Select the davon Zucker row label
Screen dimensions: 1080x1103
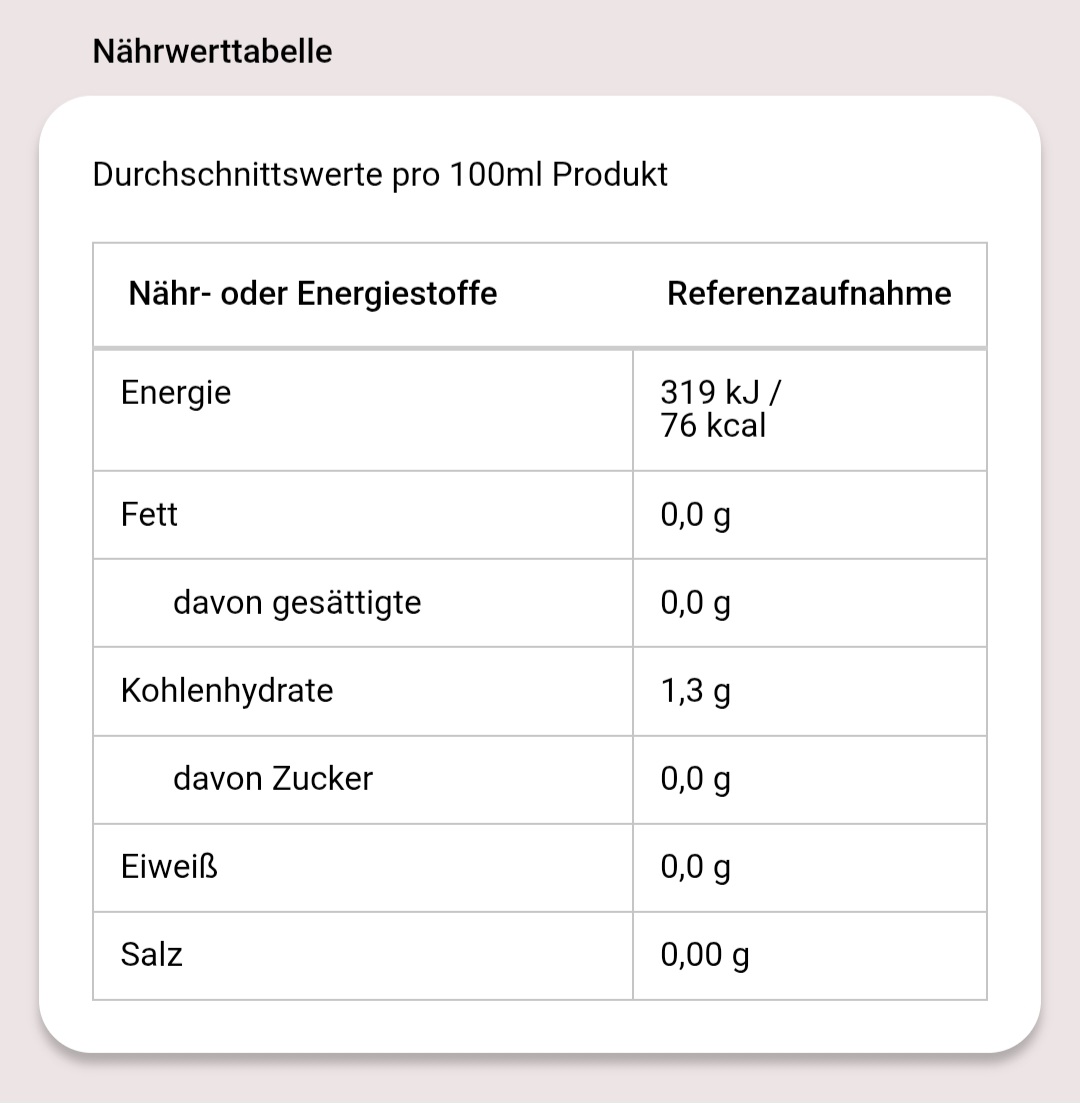click(x=273, y=779)
